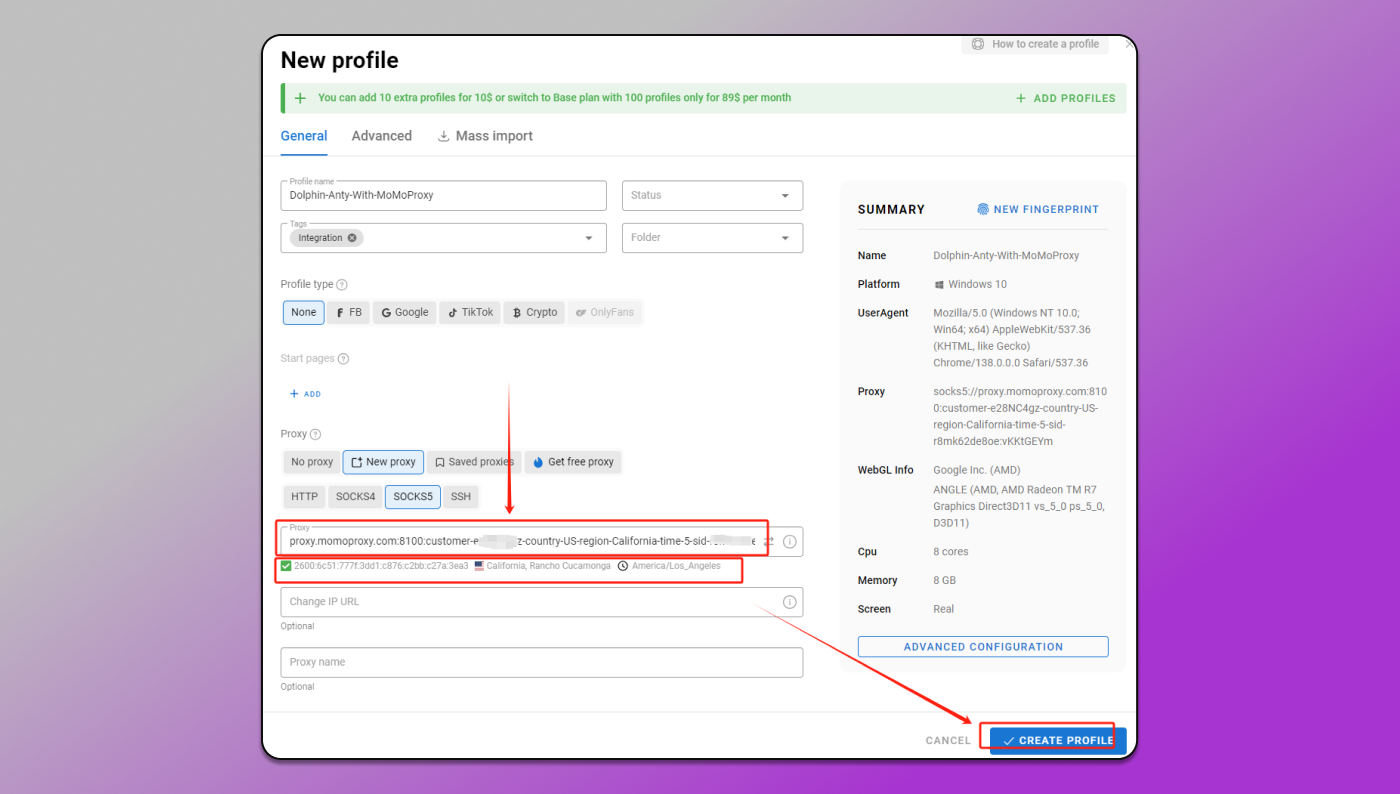The width and height of the screenshot is (1400, 794).
Task: Select FB profile type
Action: (348, 312)
